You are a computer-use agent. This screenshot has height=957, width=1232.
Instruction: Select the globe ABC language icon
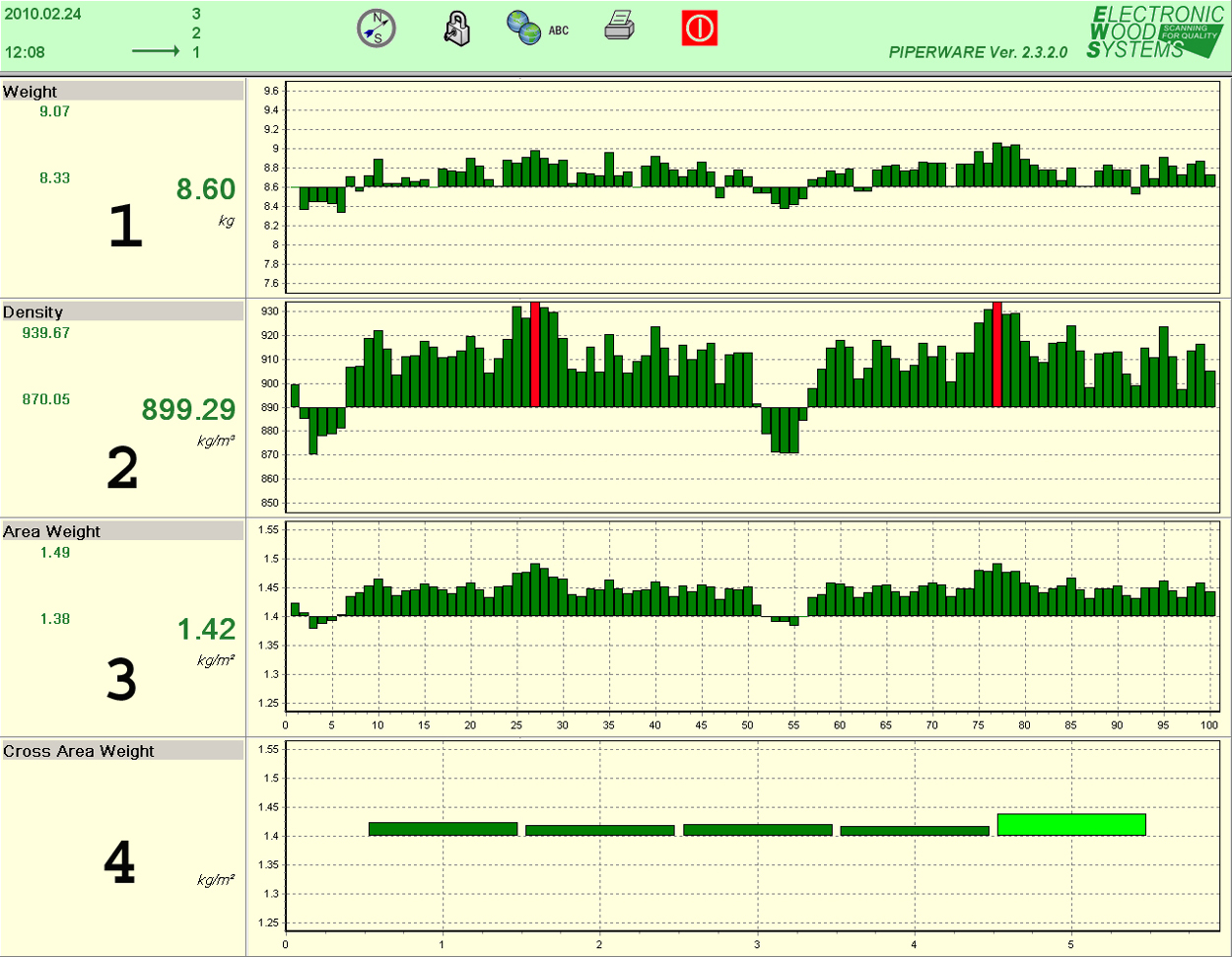(537, 29)
